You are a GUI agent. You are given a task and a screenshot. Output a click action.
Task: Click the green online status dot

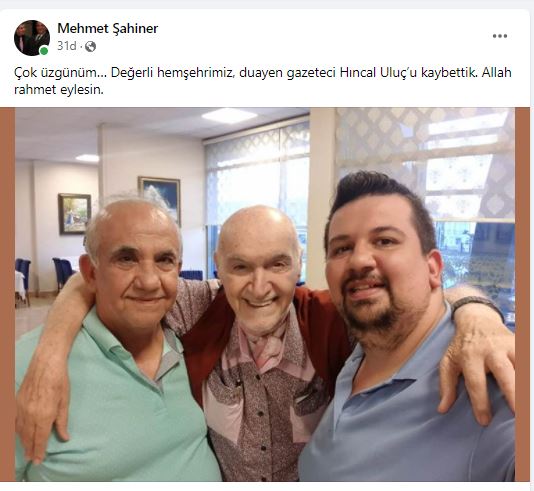coord(44,51)
